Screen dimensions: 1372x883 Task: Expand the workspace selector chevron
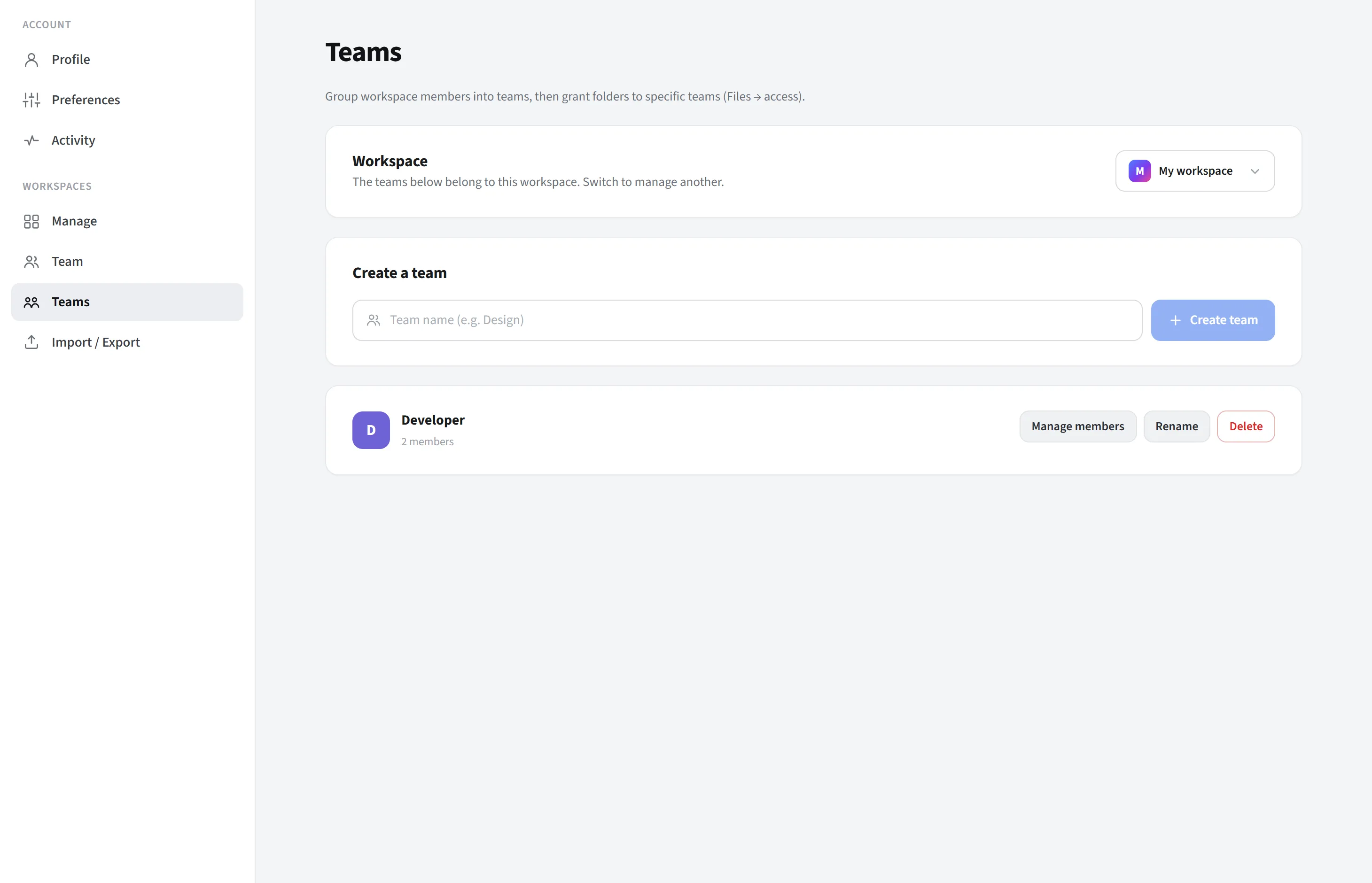(1255, 171)
